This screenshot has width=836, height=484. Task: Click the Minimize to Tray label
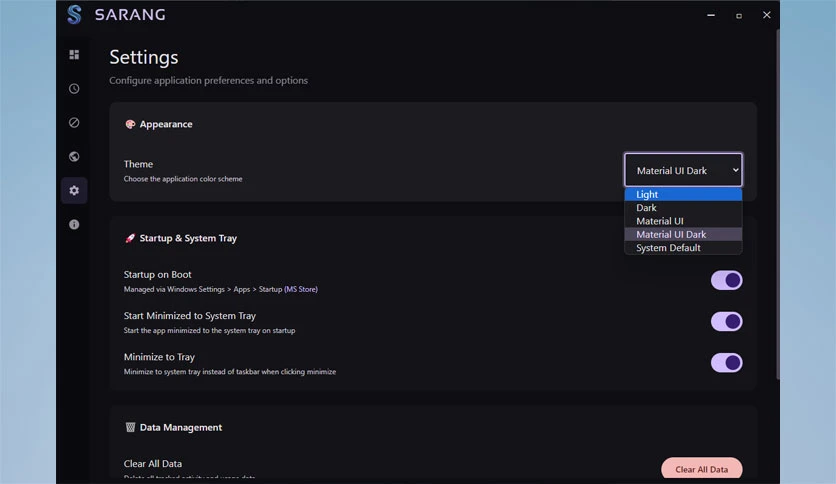click(x=159, y=357)
